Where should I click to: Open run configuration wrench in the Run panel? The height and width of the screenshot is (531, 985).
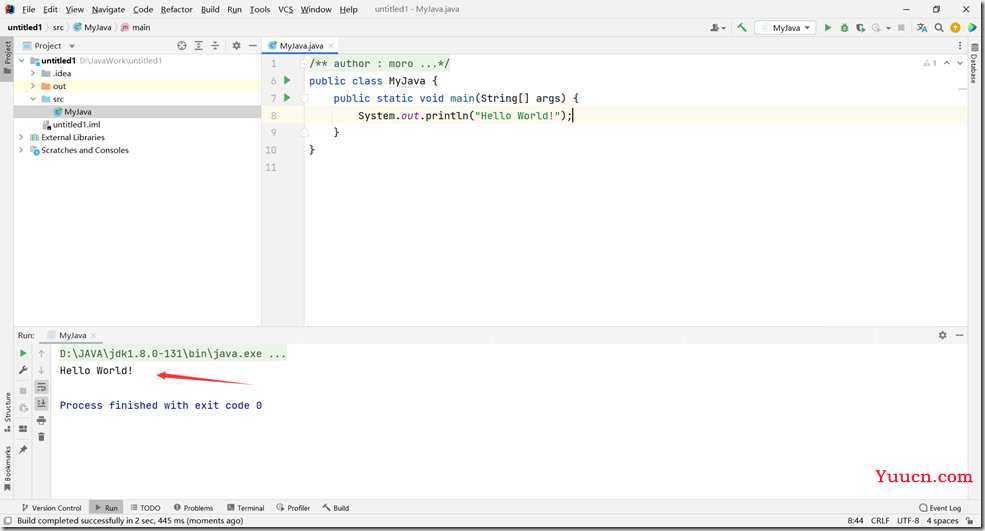coord(23,370)
